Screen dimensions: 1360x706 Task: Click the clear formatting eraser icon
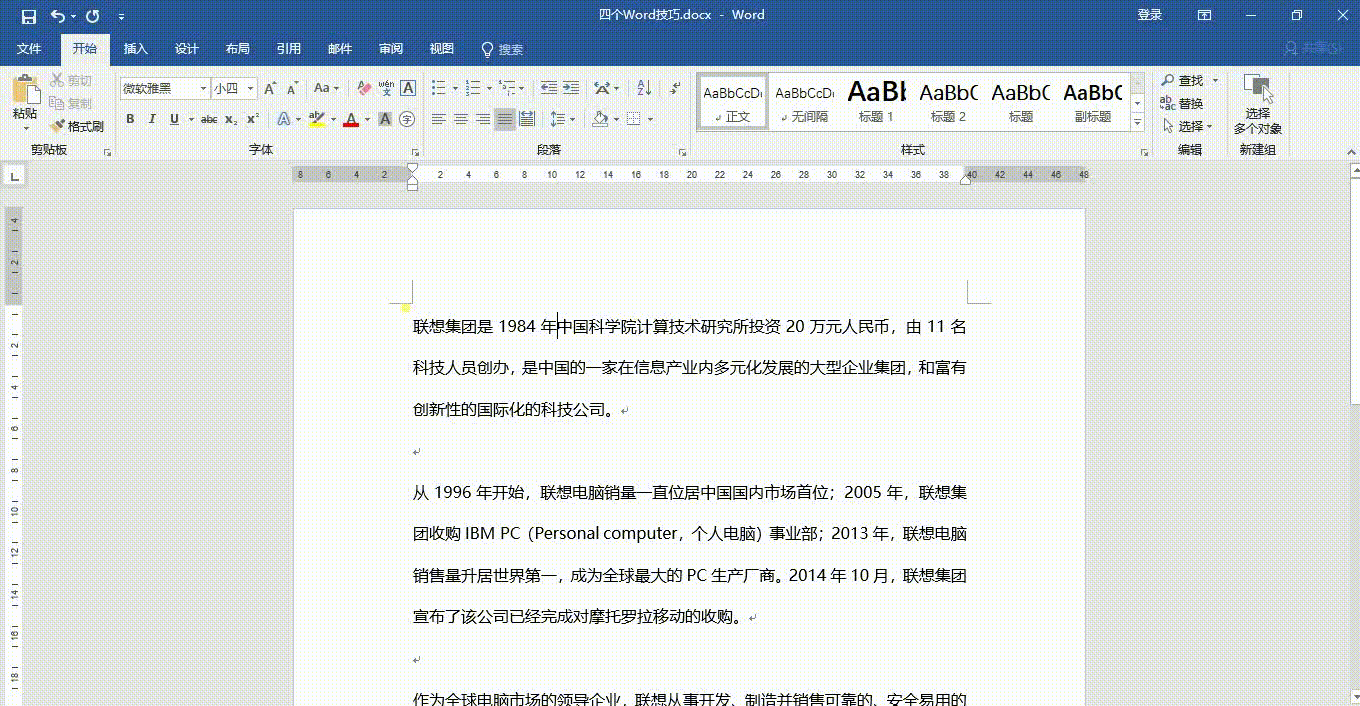pyautogui.click(x=364, y=89)
